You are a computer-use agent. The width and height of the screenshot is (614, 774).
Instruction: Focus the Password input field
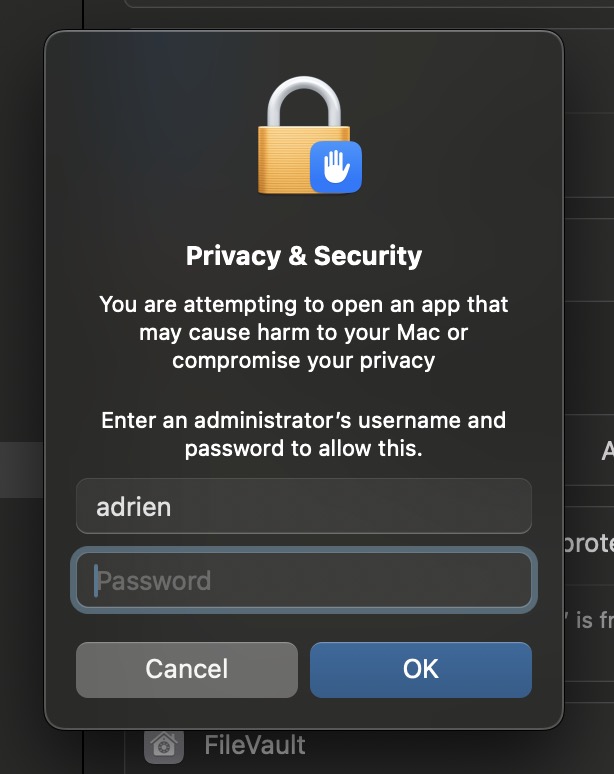point(304,580)
